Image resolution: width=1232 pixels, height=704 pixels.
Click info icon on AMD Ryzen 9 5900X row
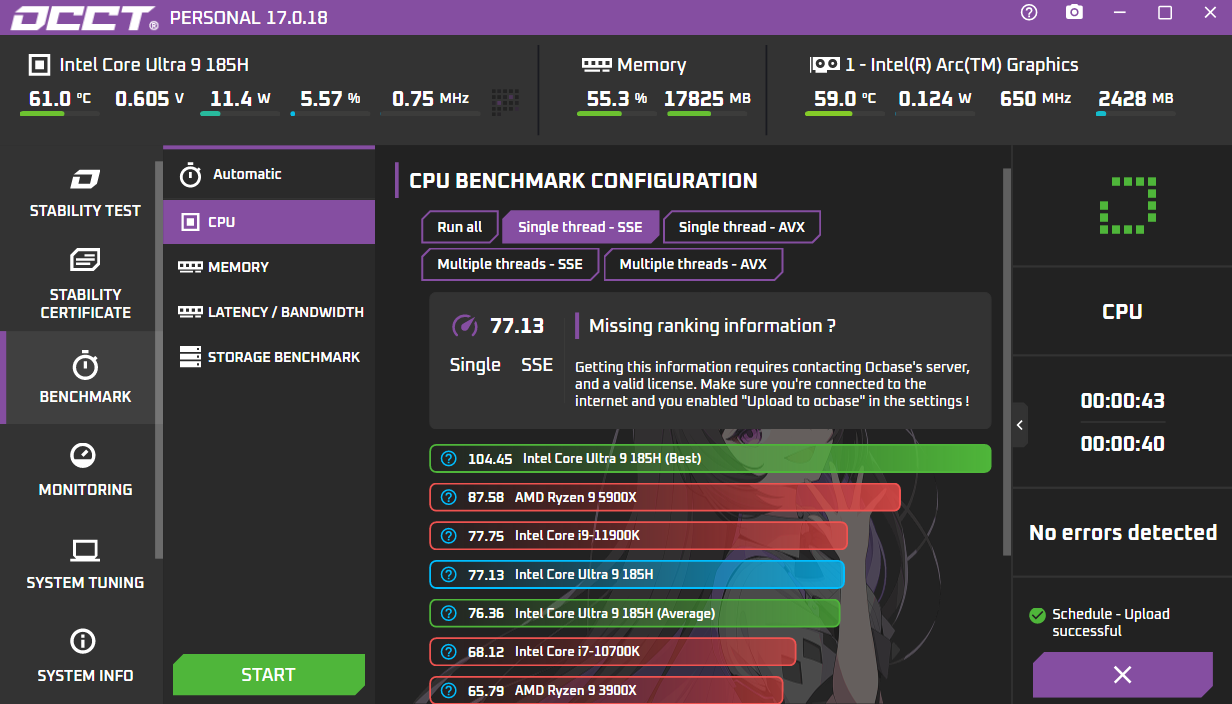[x=448, y=497]
